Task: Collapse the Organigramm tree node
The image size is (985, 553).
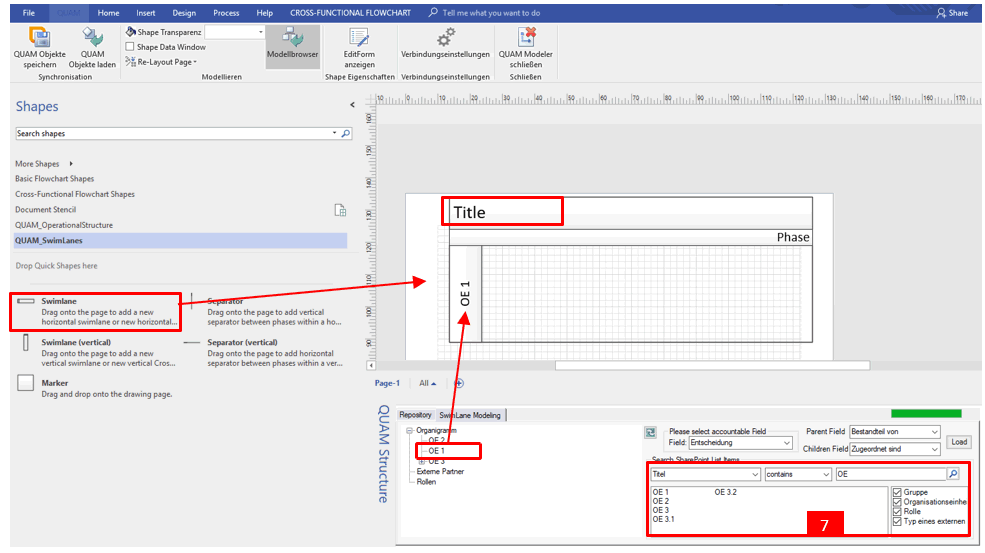Action: (x=409, y=431)
